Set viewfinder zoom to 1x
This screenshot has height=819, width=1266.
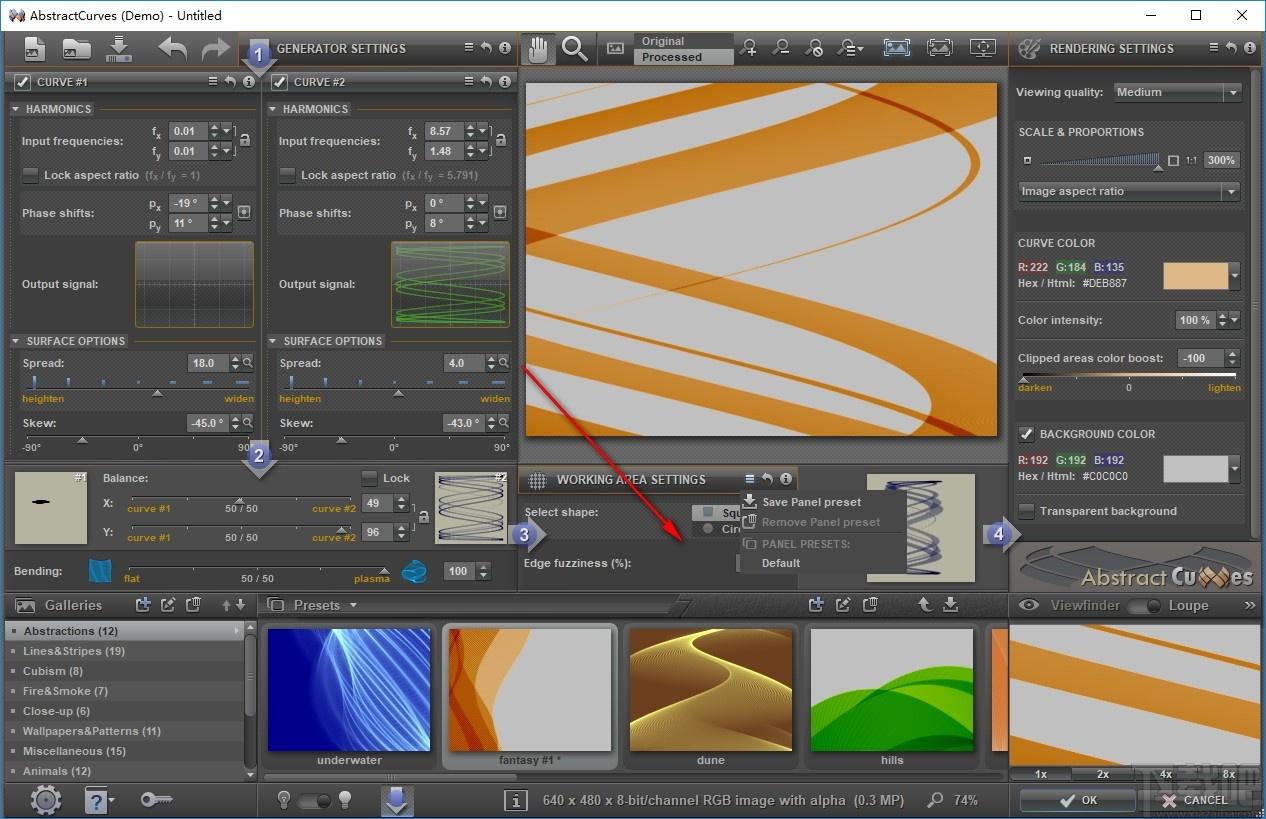1041,774
